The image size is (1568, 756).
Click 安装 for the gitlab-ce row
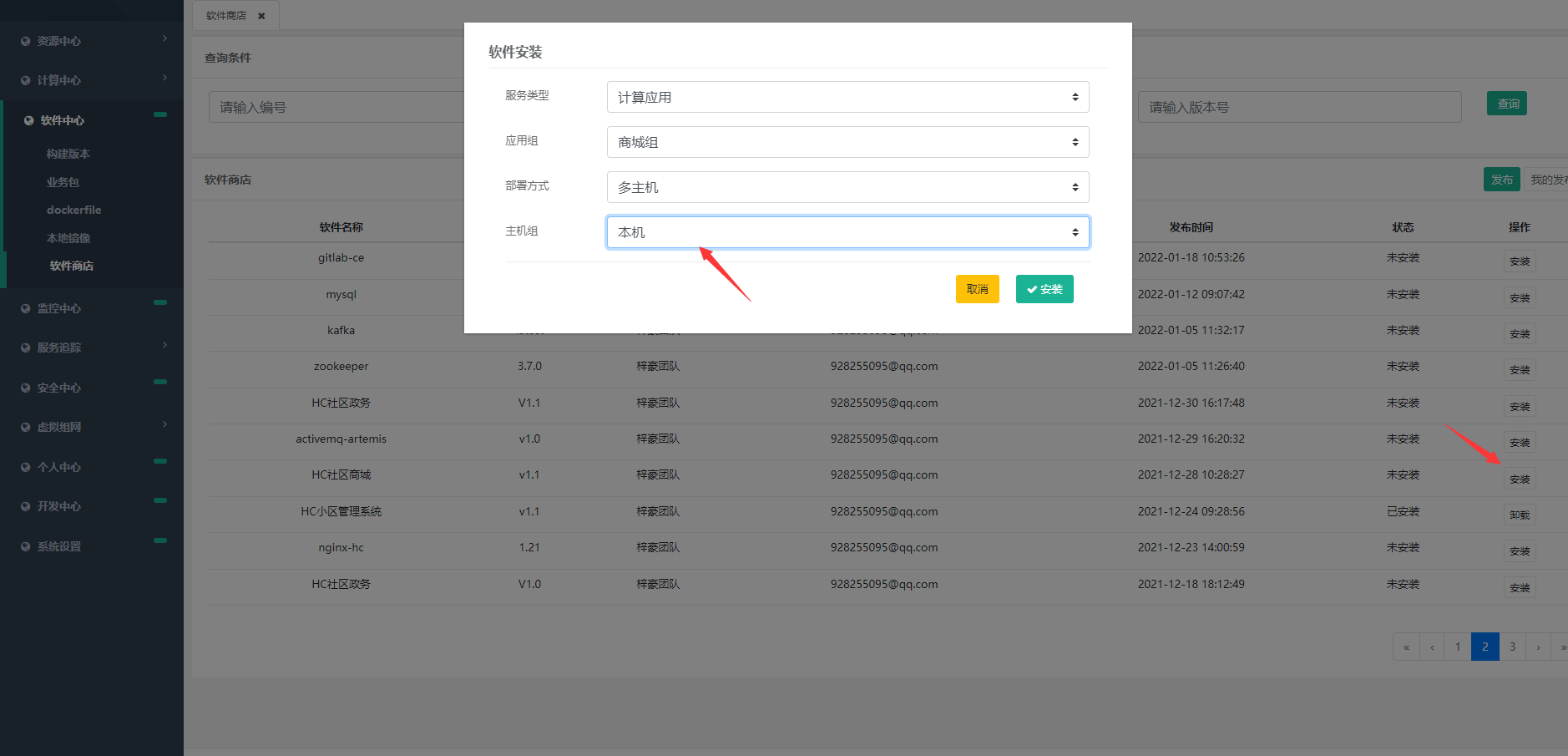coord(1520,261)
